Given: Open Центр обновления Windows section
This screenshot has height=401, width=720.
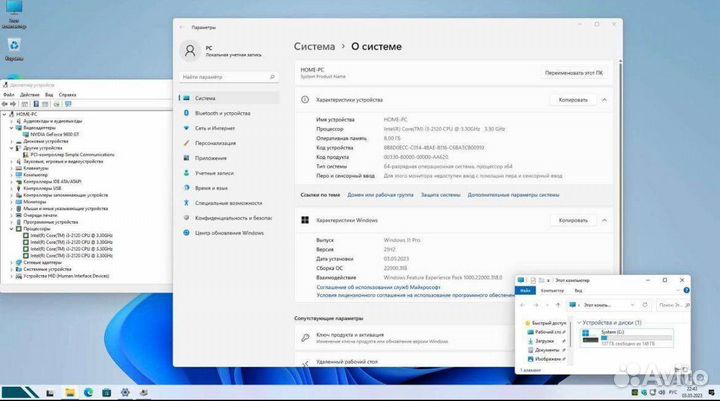Looking at the screenshot, I should click(x=229, y=233).
